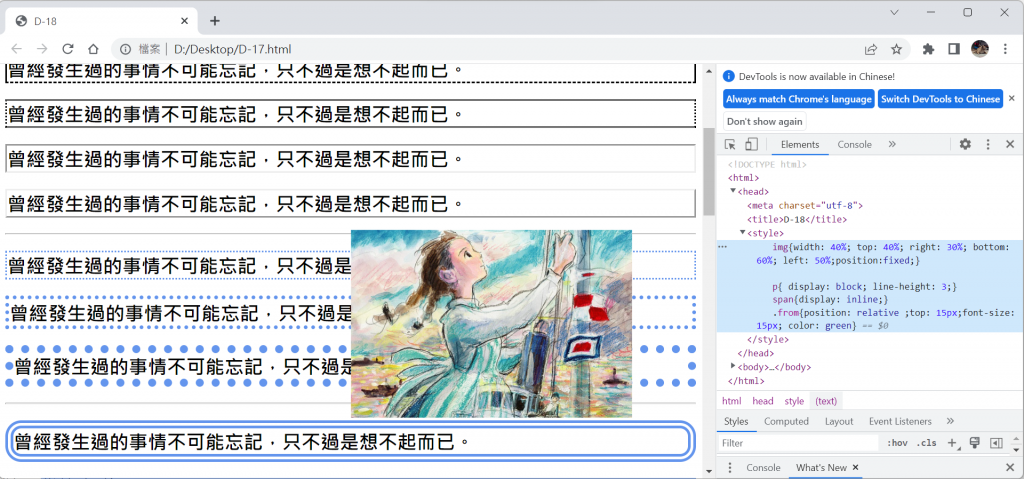Close the DevTools panel
The width and height of the screenshot is (1024, 479).
pyautogui.click(x=1010, y=144)
